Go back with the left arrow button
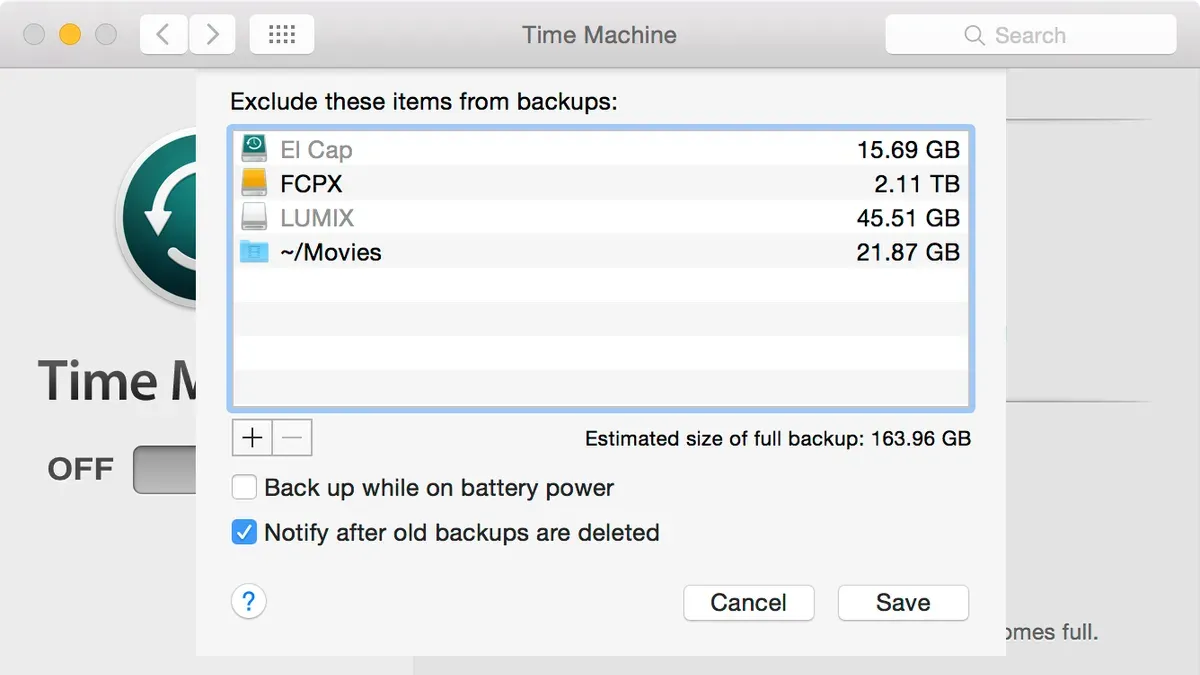This screenshot has height=675, width=1200. click(x=162, y=35)
